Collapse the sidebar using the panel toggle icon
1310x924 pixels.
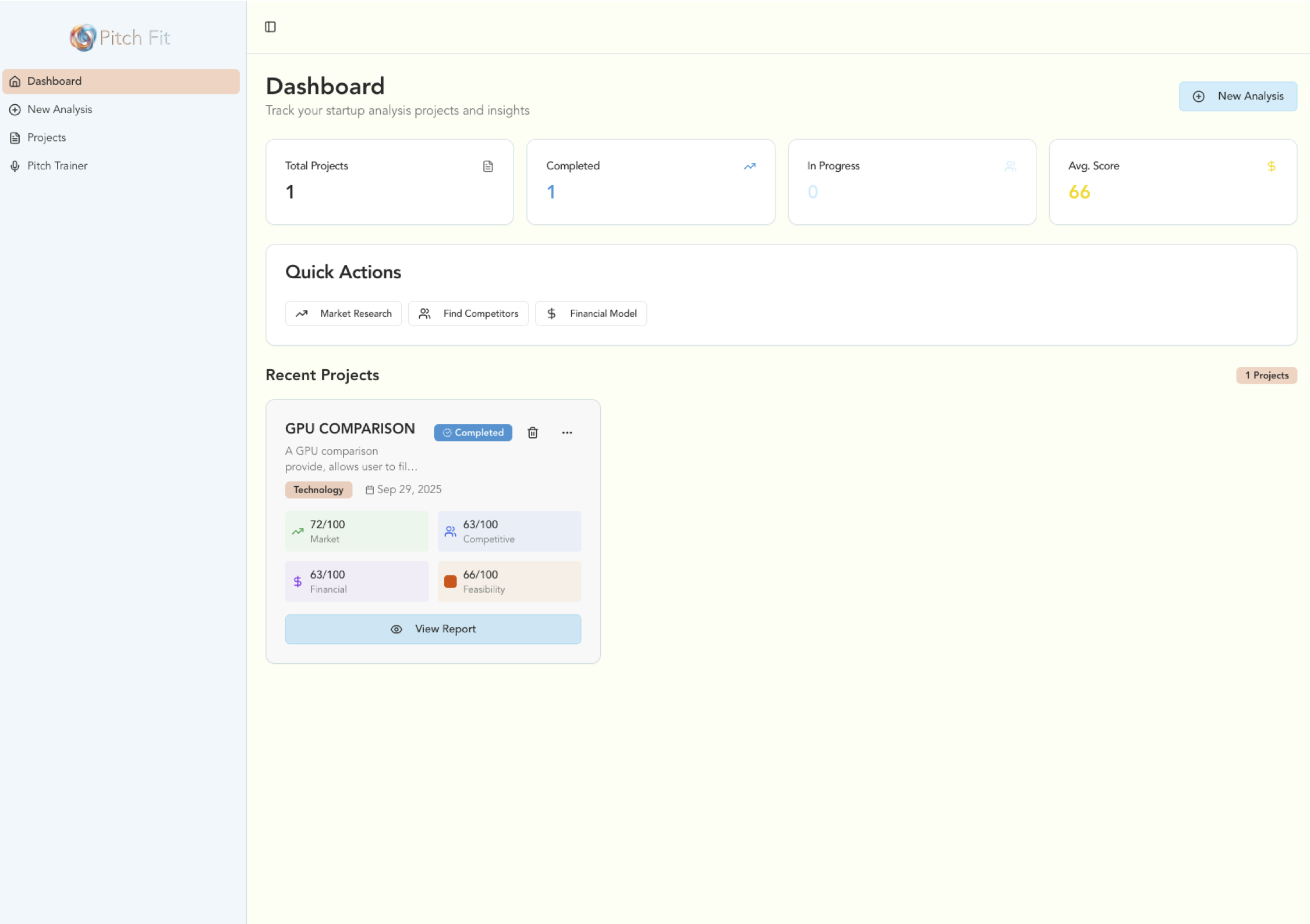(270, 27)
